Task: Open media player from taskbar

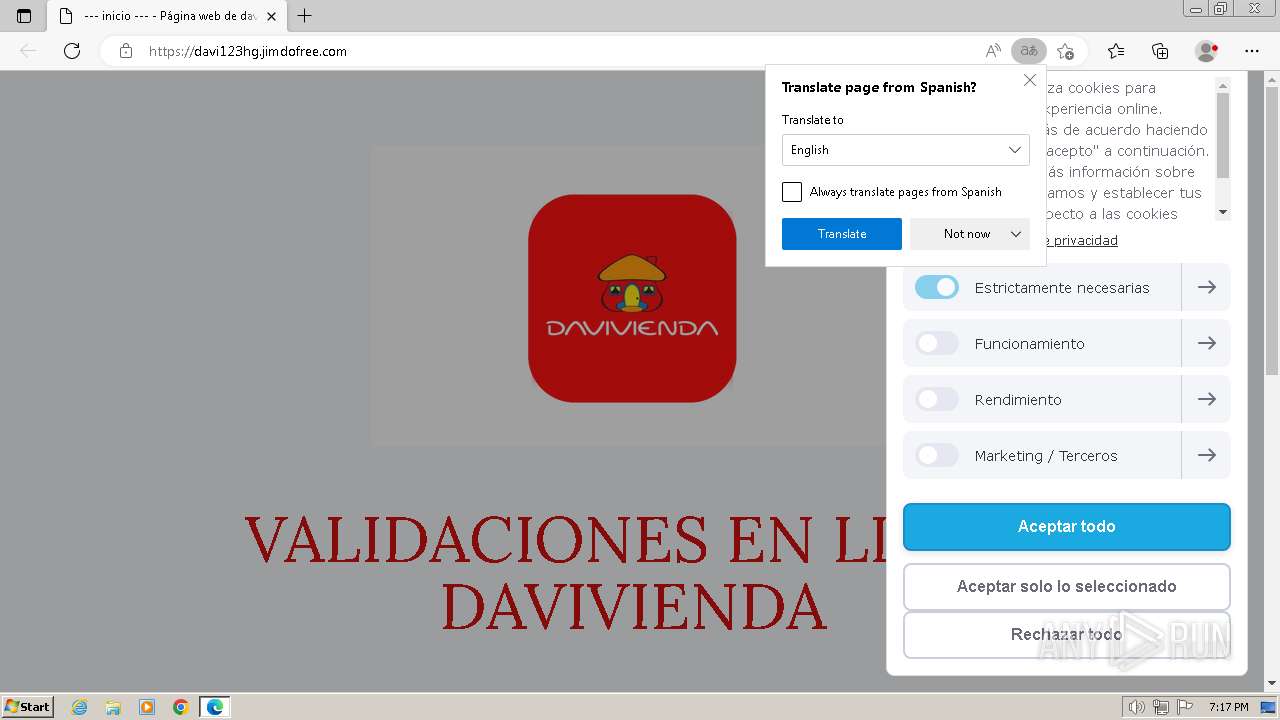Action: tap(147, 707)
